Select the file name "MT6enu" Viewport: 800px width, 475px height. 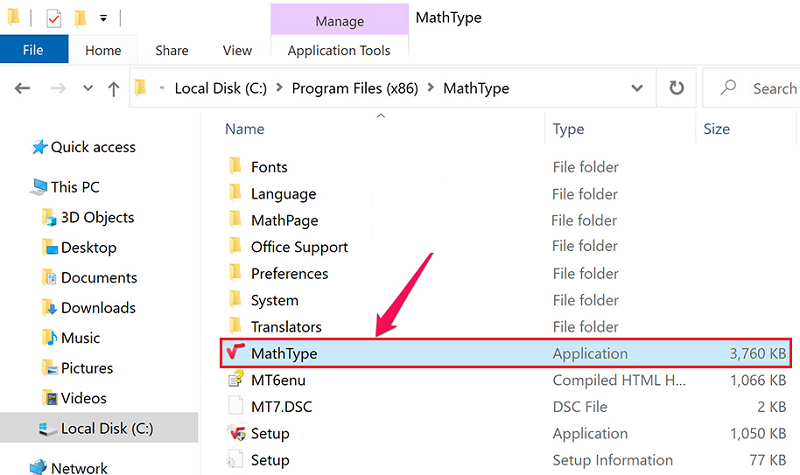click(278, 380)
